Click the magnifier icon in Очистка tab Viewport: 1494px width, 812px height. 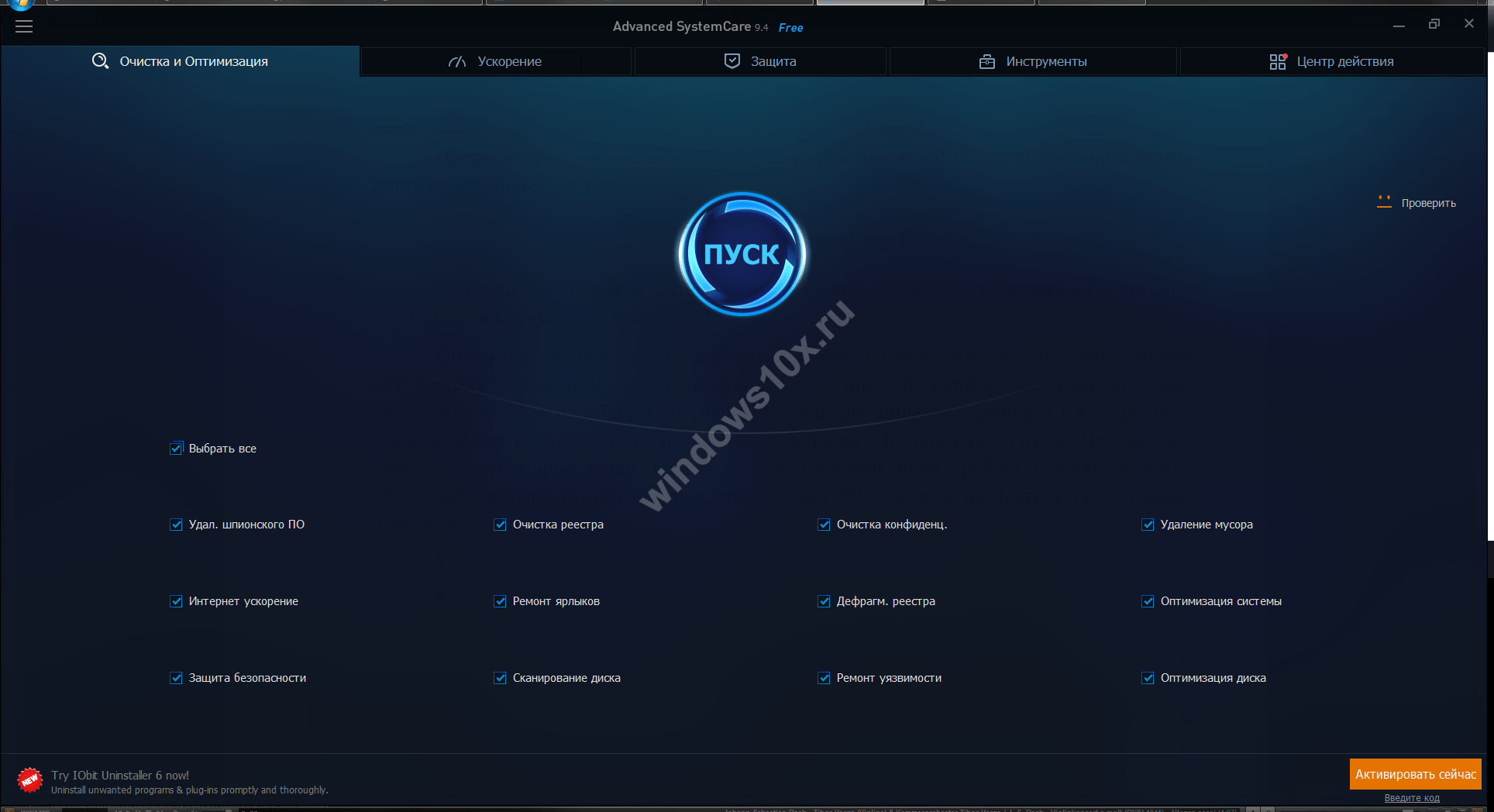[x=100, y=61]
